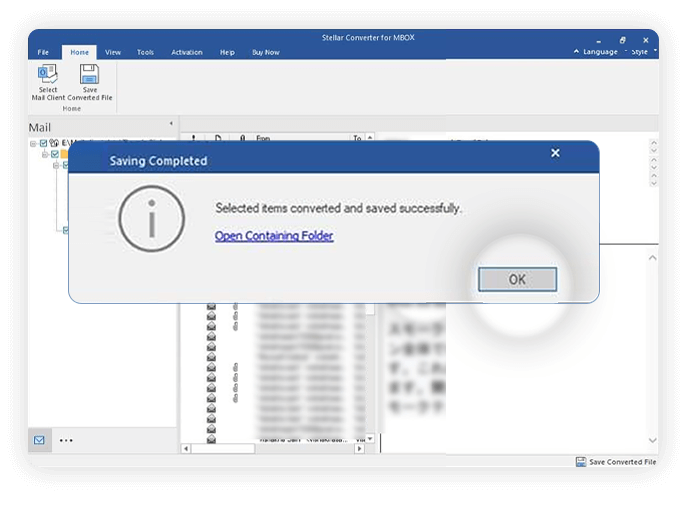
Task: Click the Mail view icon at bottom
Action: pyautogui.click(x=39, y=440)
